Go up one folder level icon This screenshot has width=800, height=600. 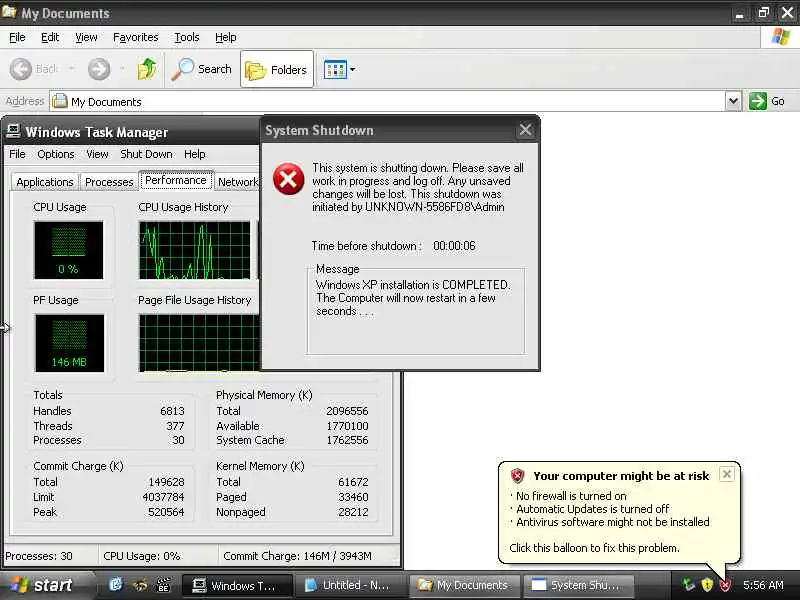[147, 69]
